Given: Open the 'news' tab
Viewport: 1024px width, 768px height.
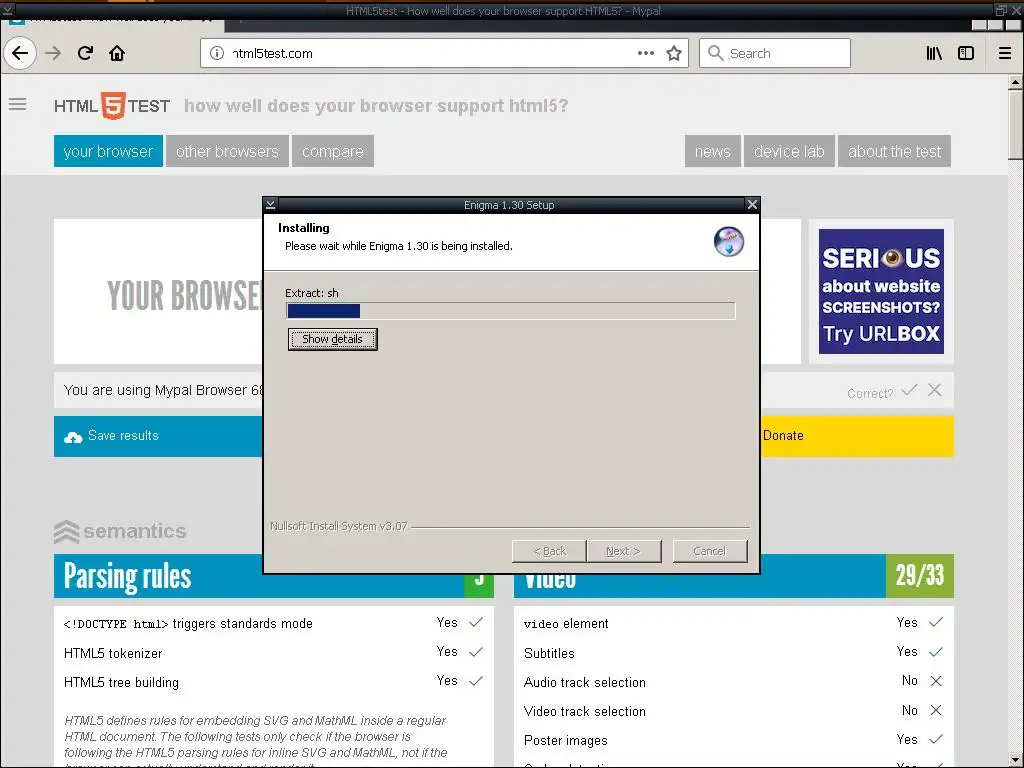Looking at the screenshot, I should (712, 151).
